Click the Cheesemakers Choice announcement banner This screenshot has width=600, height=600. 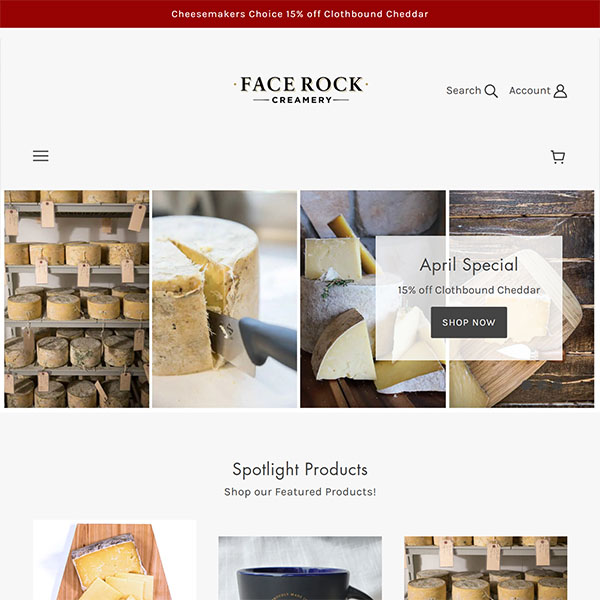300,14
